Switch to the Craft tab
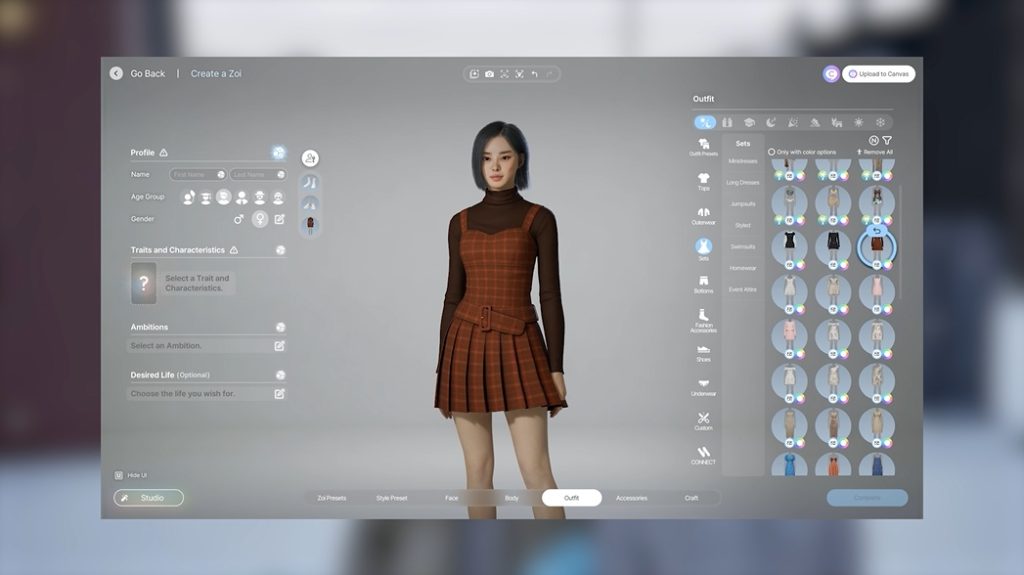This screenshot has height=575, width=1024. click(692, 498)
